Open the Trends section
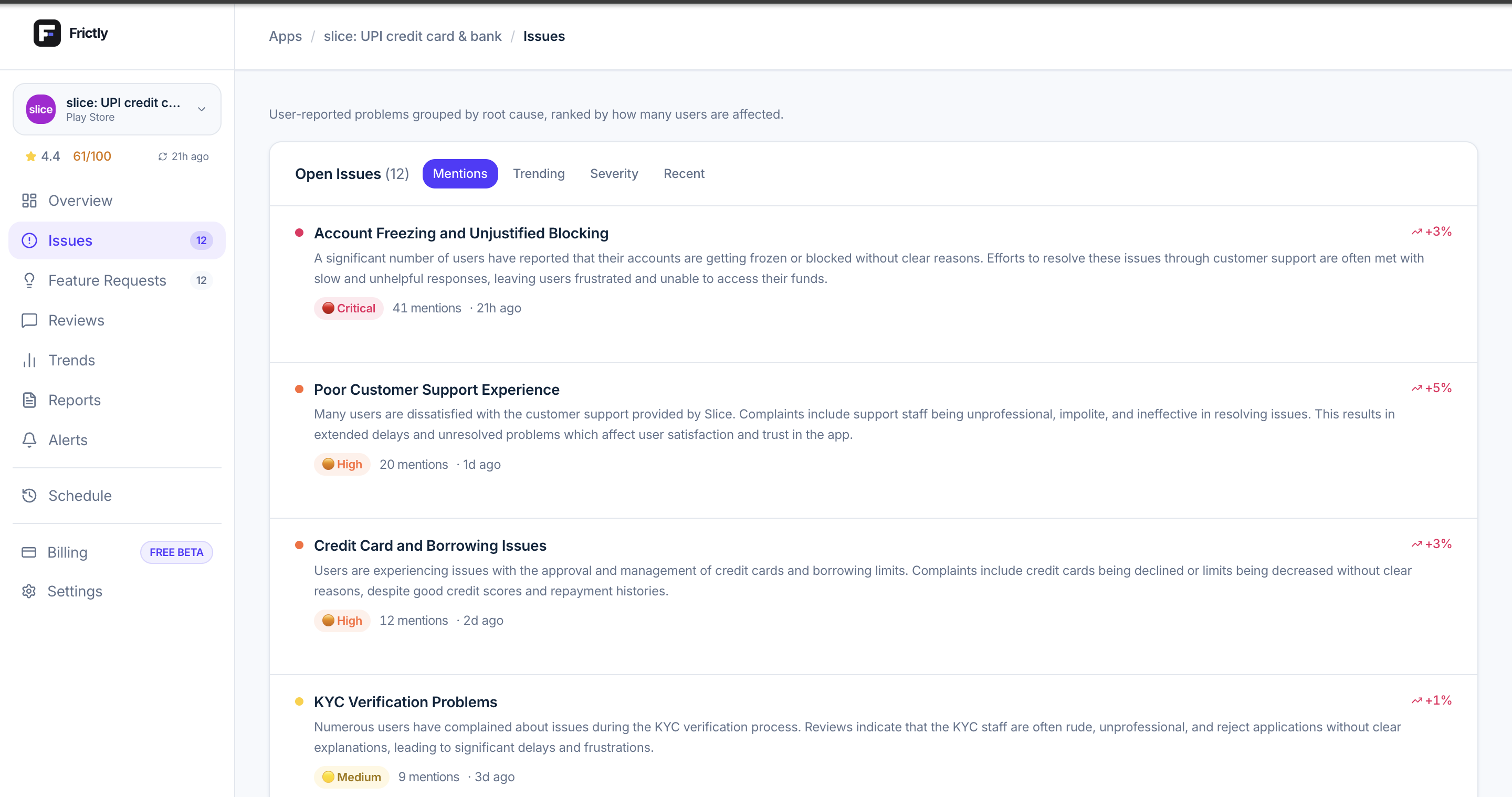Image resolution: width=1512 pixels, height=797 pixels. coord(117,360)
